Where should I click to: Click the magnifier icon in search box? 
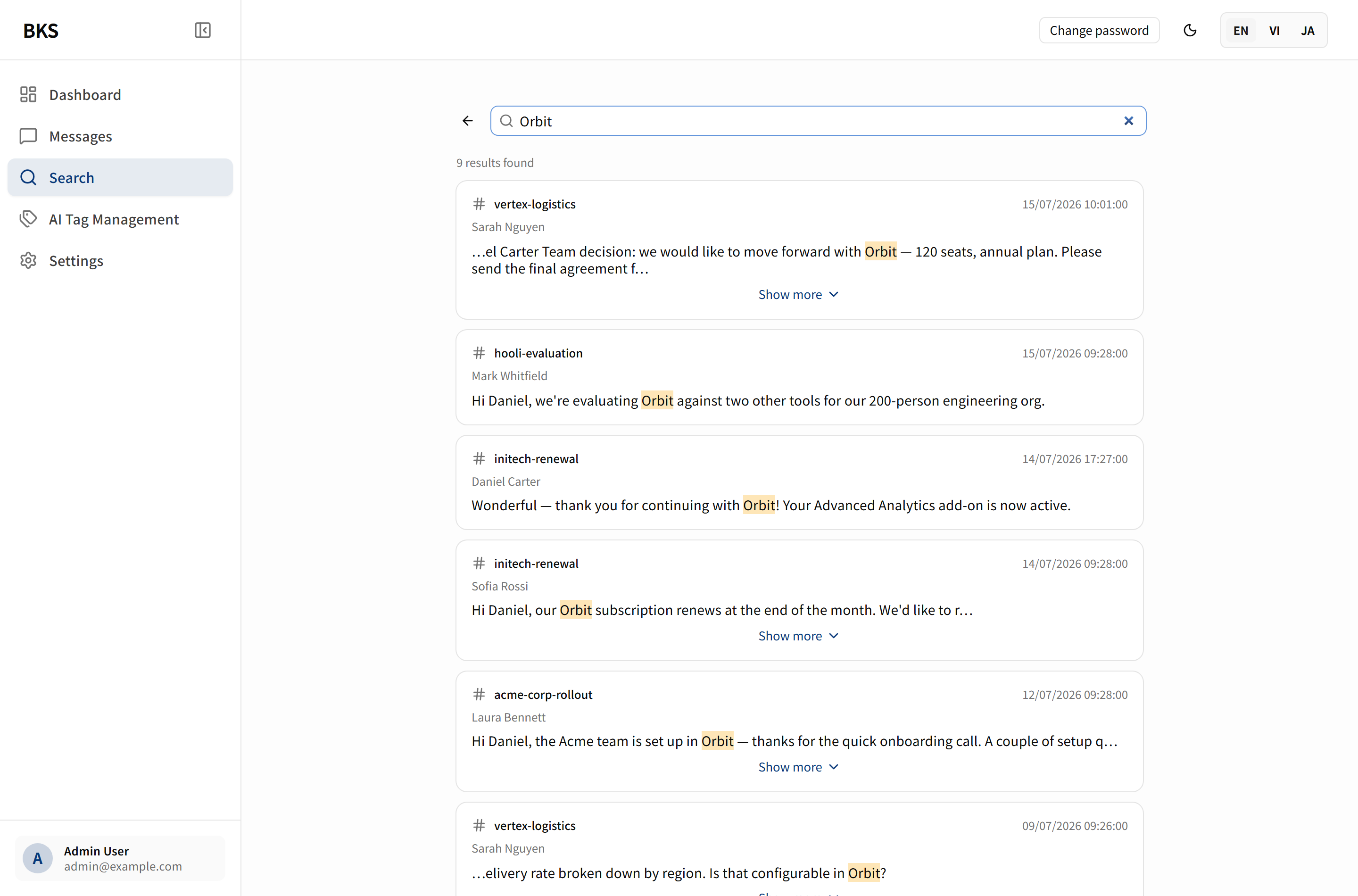click(506, 121)
